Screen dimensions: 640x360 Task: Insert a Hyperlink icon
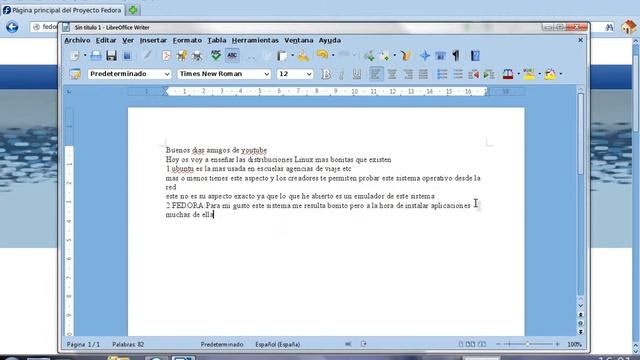point(369,56)
